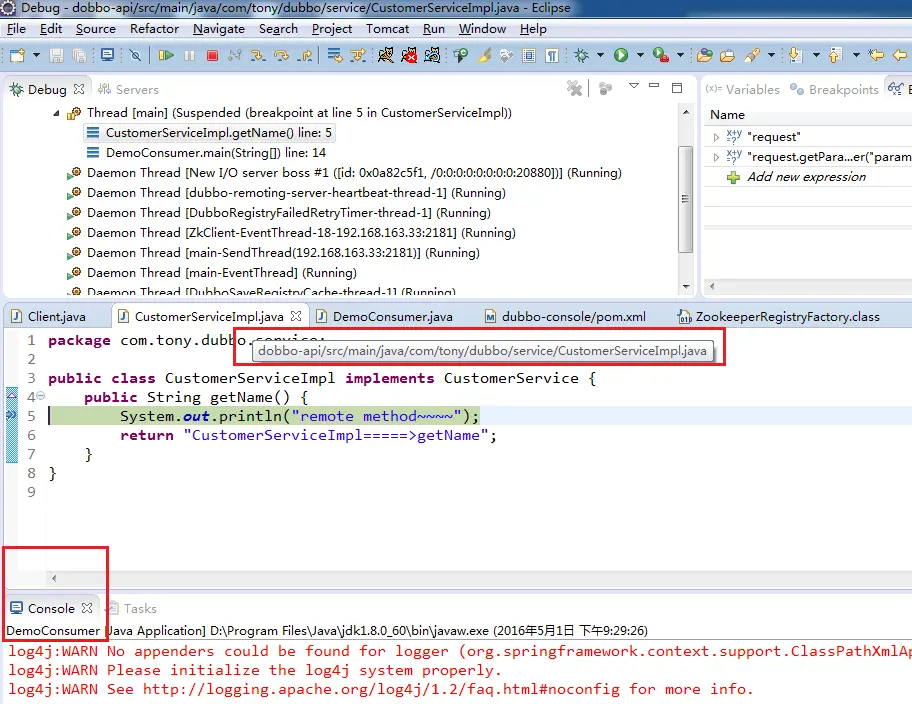Click the Search flashlight icon
The height and width of the screenshot is (704, 912).
752,55
